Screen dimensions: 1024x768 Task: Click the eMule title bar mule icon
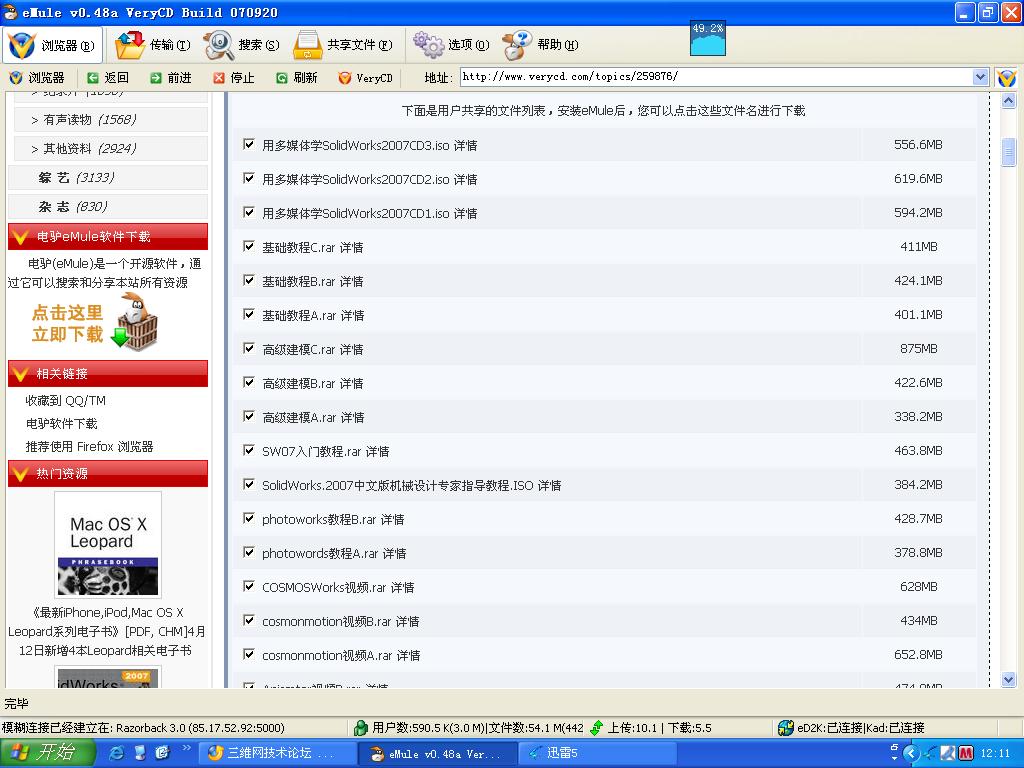pos(10,12)
